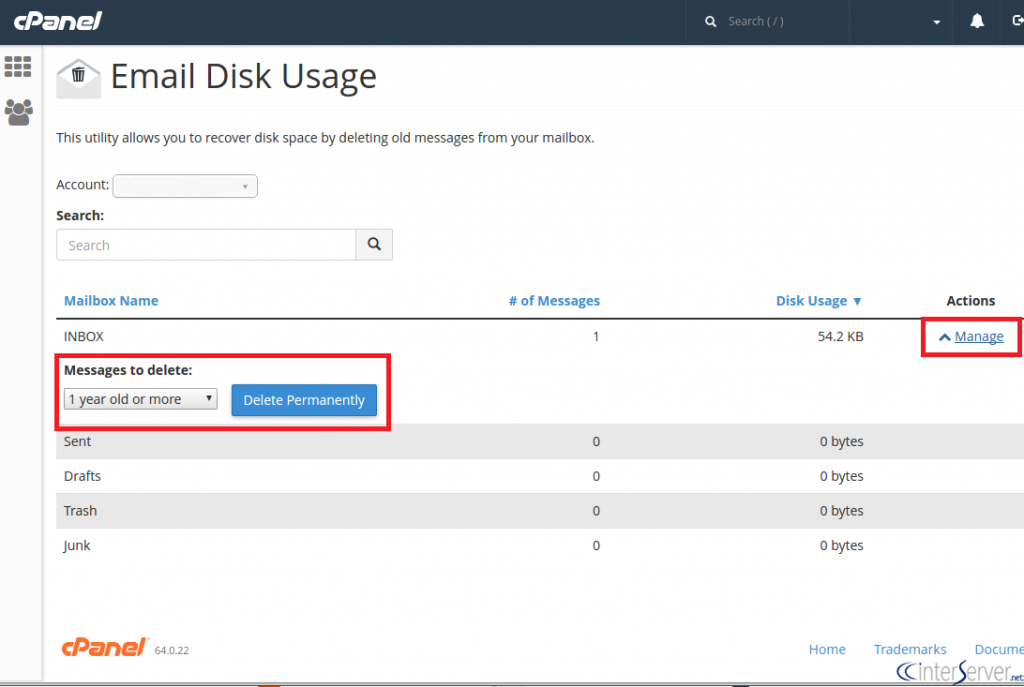Sort the table by Mailbox Name
1024x687 pixels.
(111, 300)
